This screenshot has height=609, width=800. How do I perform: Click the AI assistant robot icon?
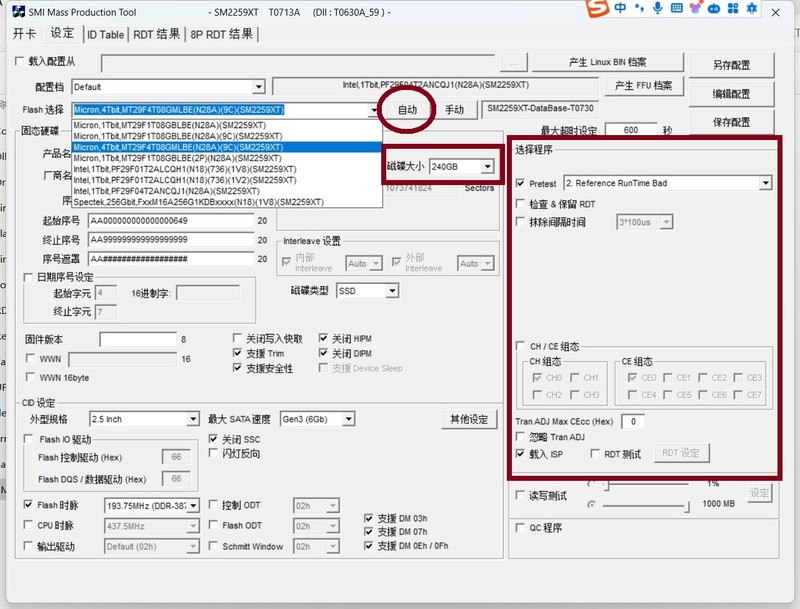click(714, 11)
